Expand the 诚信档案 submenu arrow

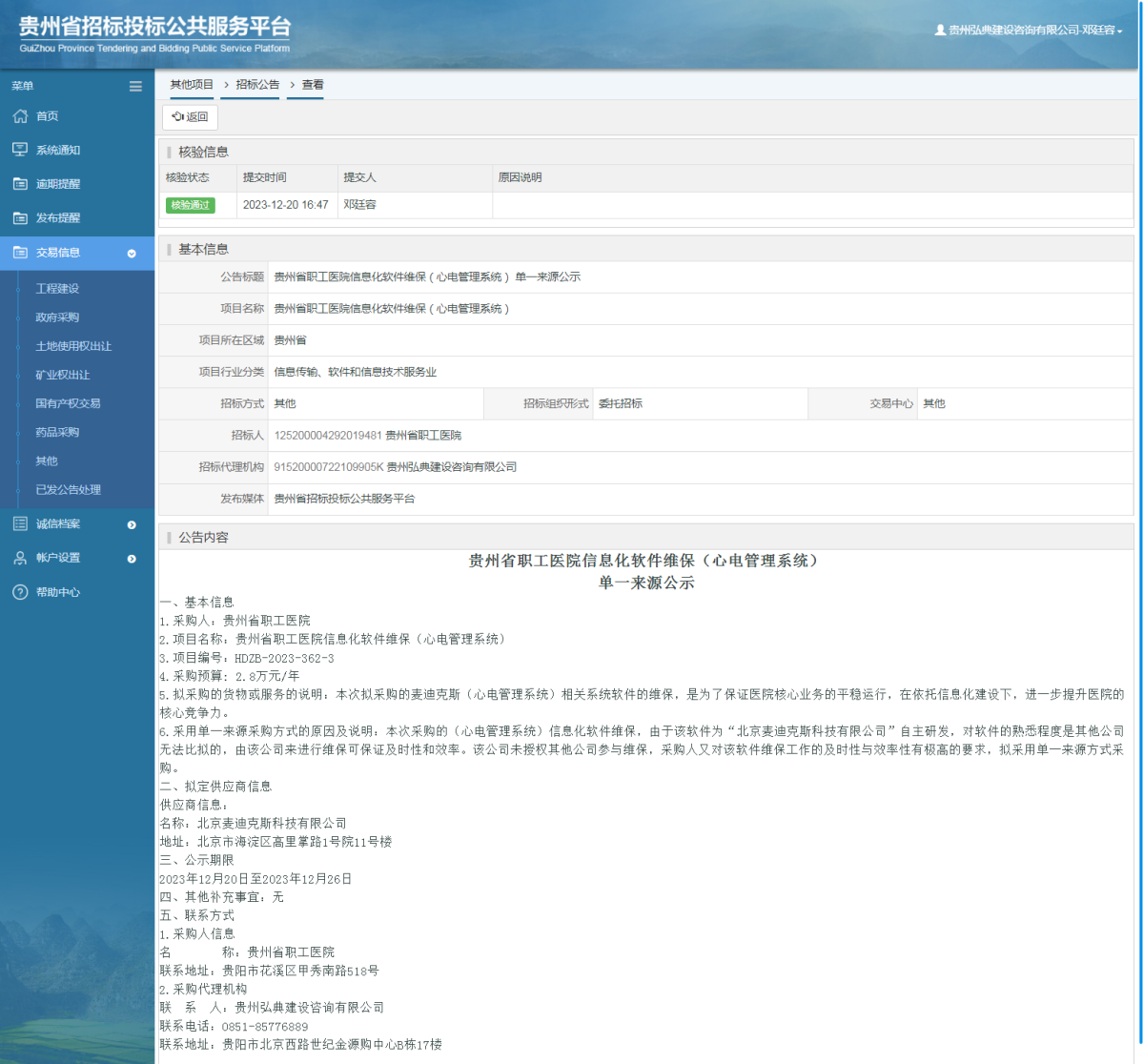(x=132, y=525)
